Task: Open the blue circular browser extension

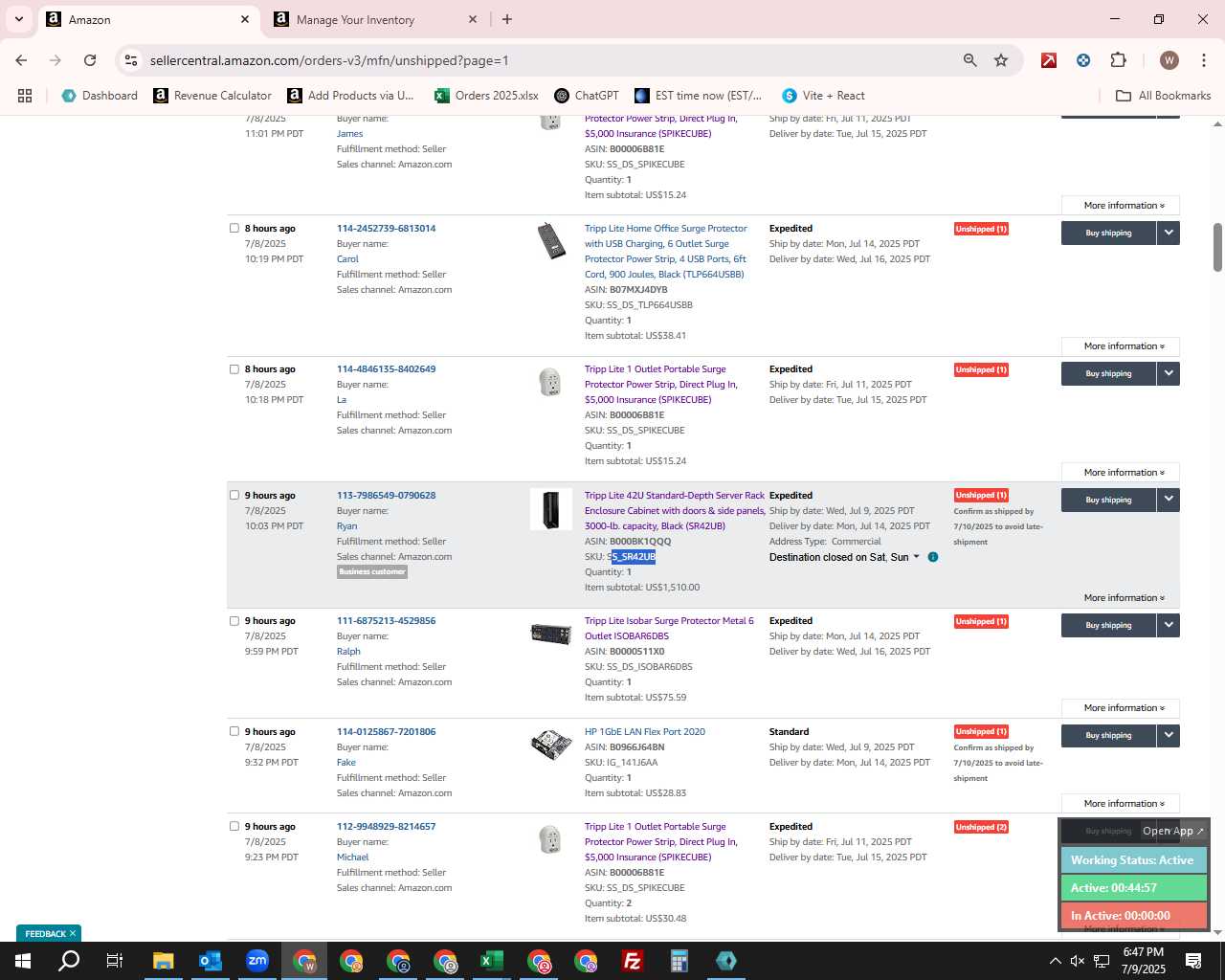Action: click(1083, 60)
